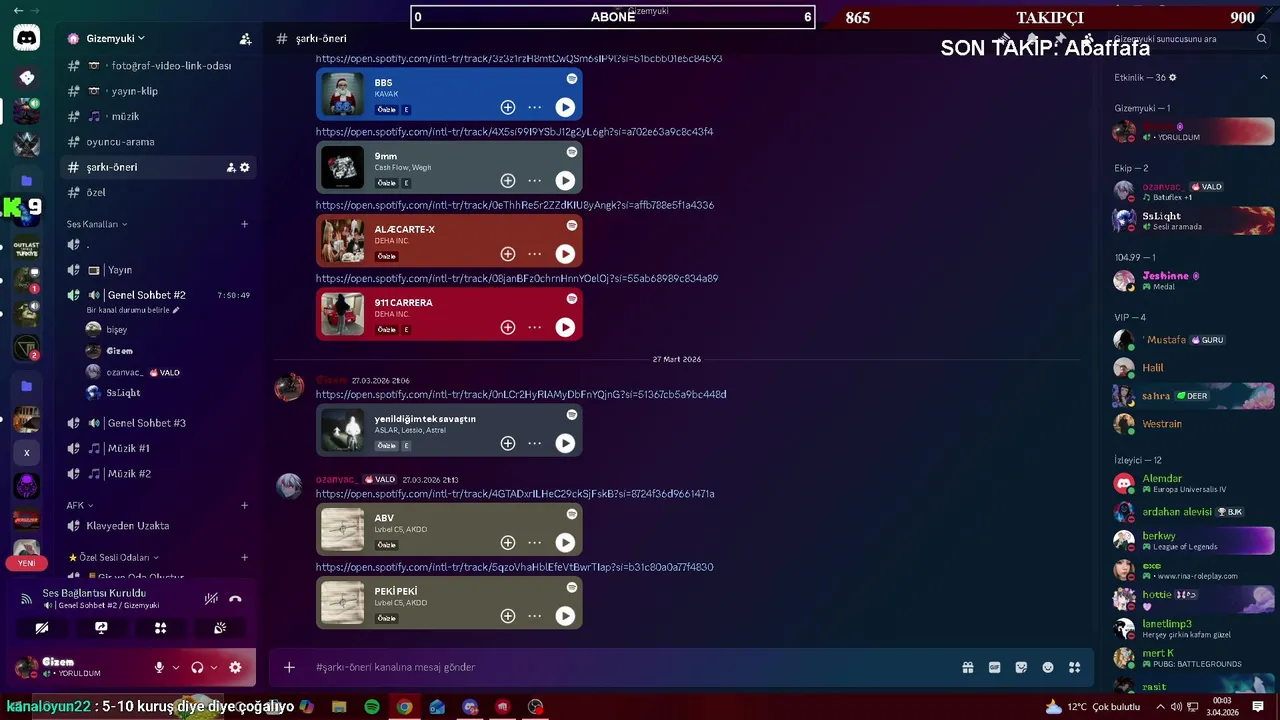1280x720 pixels.
Task: Collapse the AFK category
Action: coord(80,505)
